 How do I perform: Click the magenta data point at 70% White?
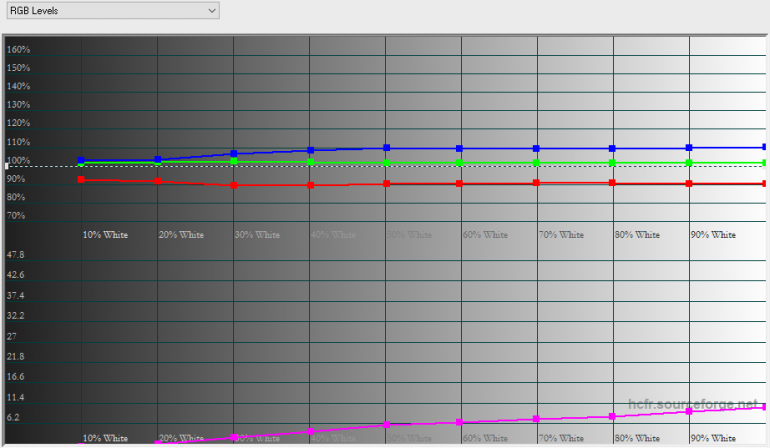pyautogui.click(x=537, y=418)
